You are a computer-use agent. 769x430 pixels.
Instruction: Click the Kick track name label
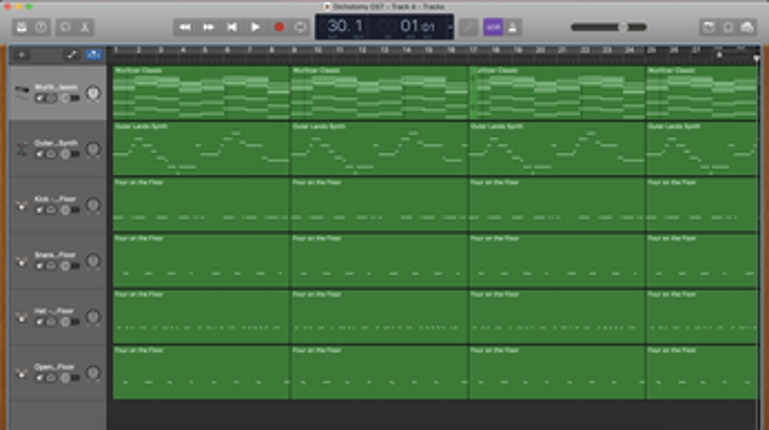[55, 199]
